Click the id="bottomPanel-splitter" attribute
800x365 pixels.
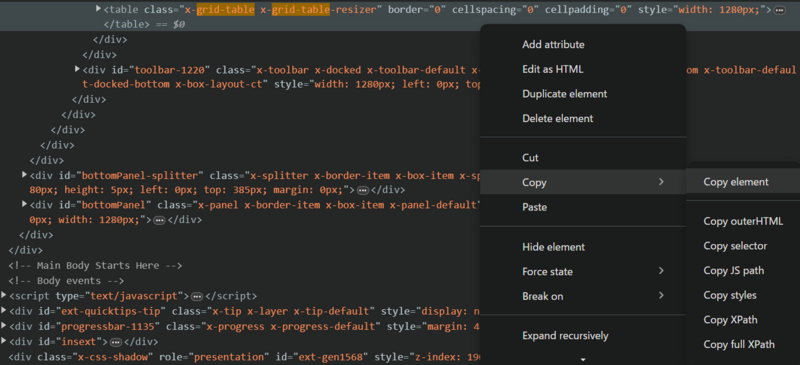(131, 176)
